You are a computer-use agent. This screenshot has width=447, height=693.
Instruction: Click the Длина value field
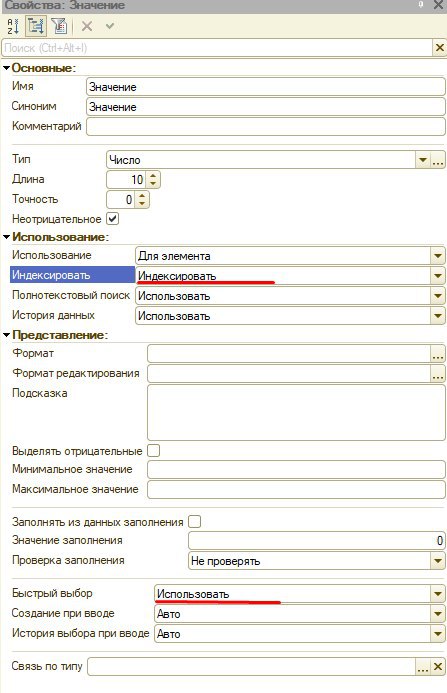pos(127,179)
